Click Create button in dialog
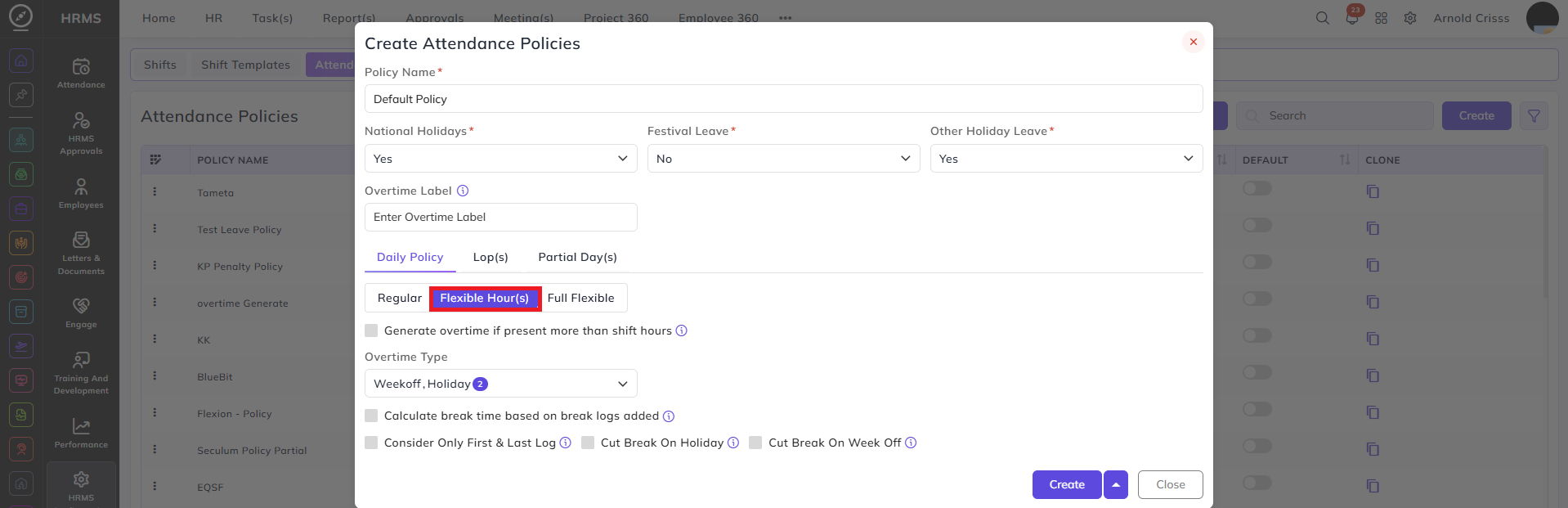The height and width of the screenshot is (508, 1568). [x=1067, y=484]
